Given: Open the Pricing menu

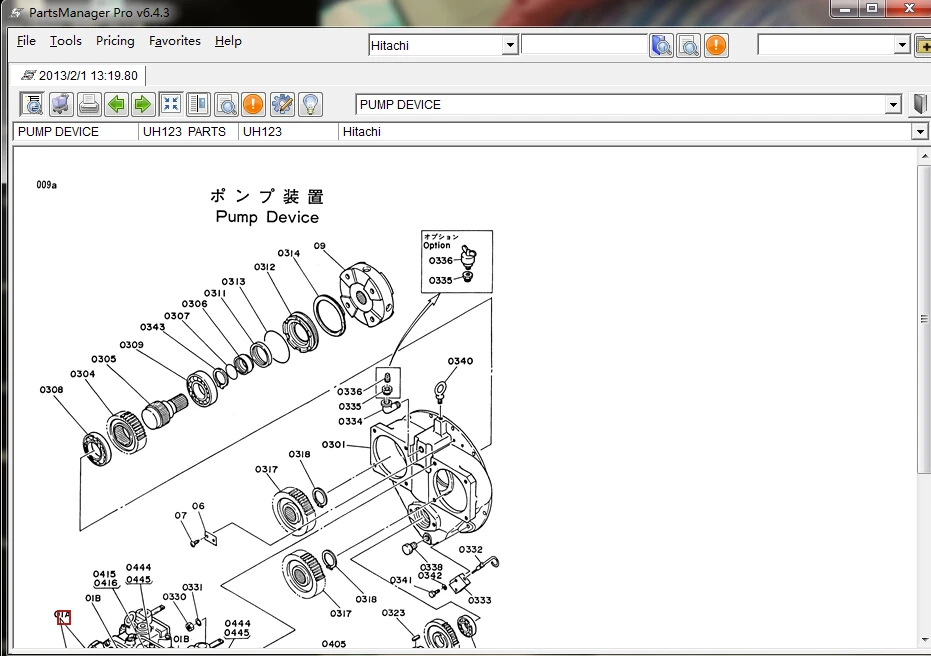Looking at the screenshot, I should pos(115,41).
